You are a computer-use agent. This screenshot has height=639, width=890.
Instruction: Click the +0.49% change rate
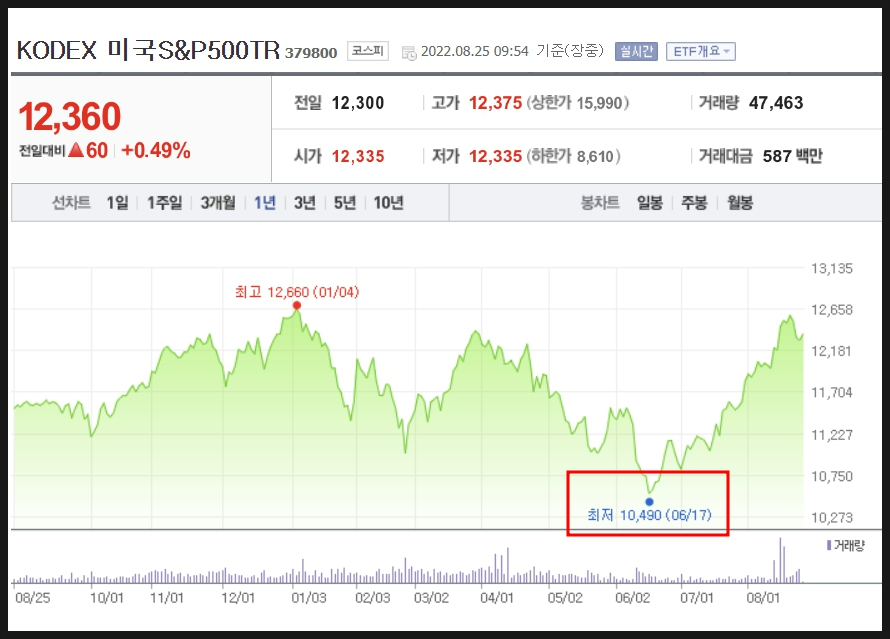[156, 150]
